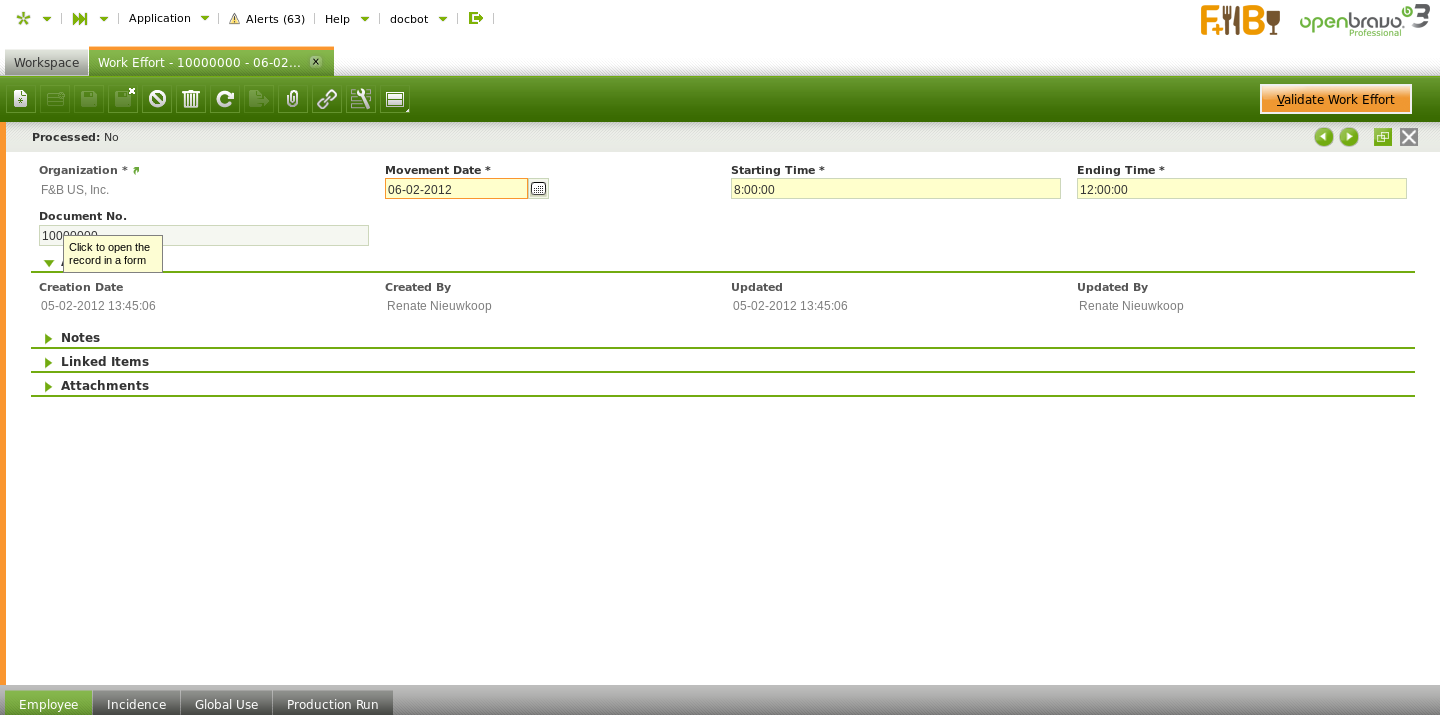Open the calendar picker for Movement Date
Viewport: 1440px width, 715px height.
[539, 189]
